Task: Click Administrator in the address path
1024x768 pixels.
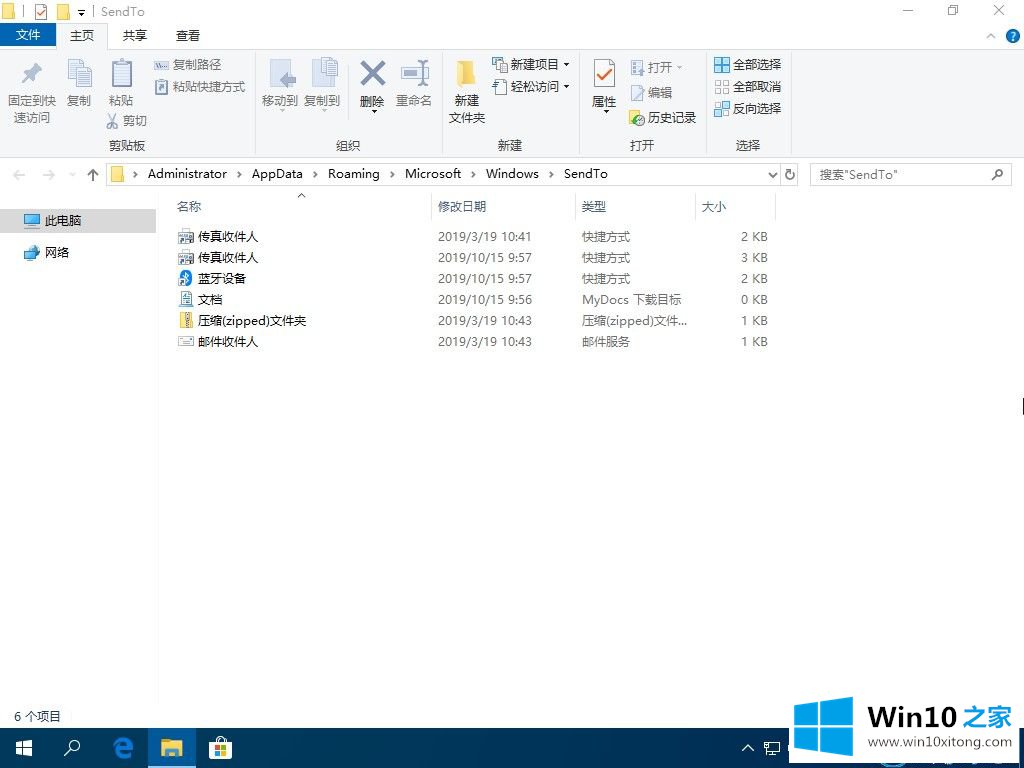Action: click(187, 174)
